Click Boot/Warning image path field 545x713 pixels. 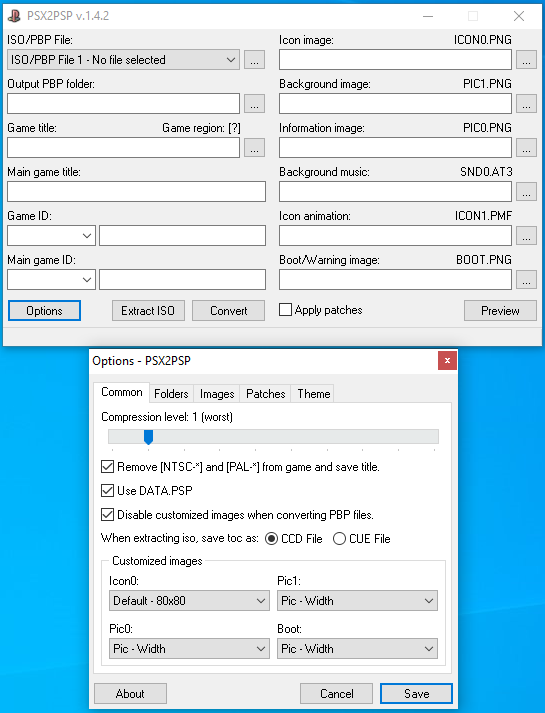[x=395, y=280]
